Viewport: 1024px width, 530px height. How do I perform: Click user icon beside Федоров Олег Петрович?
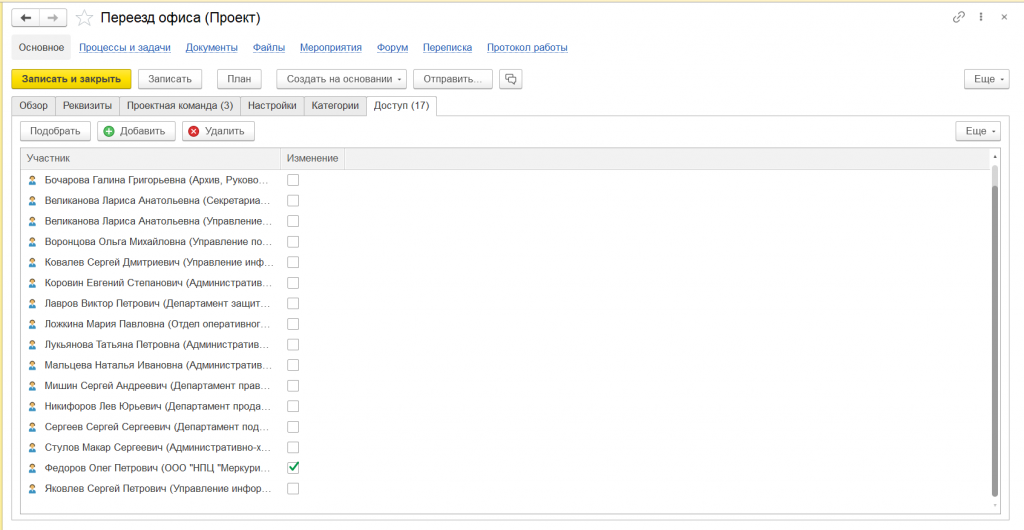click(32, 468)
